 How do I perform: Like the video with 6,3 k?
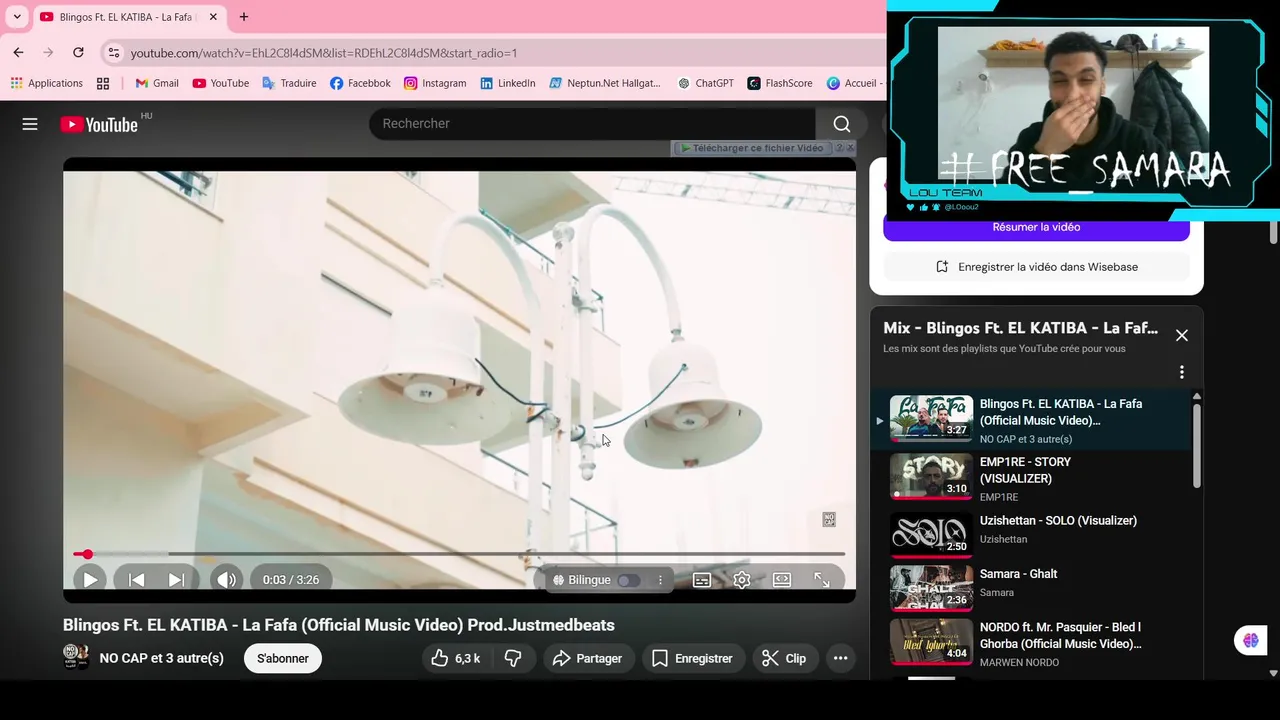coord(456,658)
